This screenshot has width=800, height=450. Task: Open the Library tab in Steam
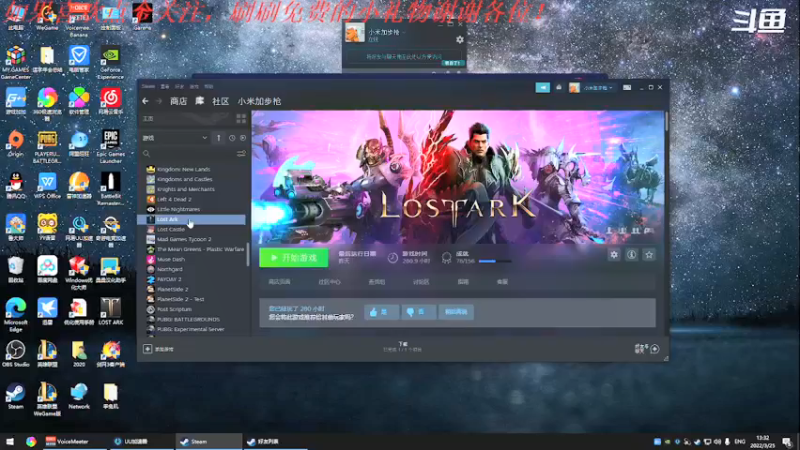(199, 101)
